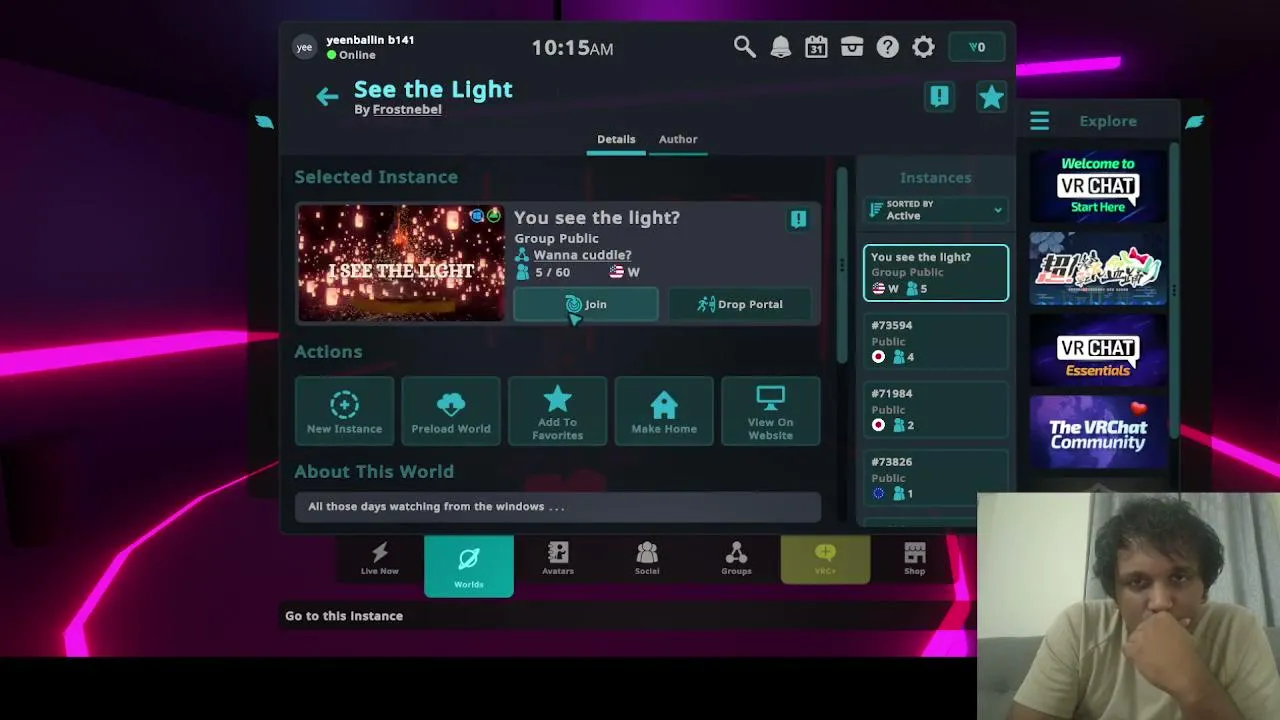Open the VRChat credits balance showing 0
The height and width of the screenshot is (720, 1280).
(x=977, y=47)
